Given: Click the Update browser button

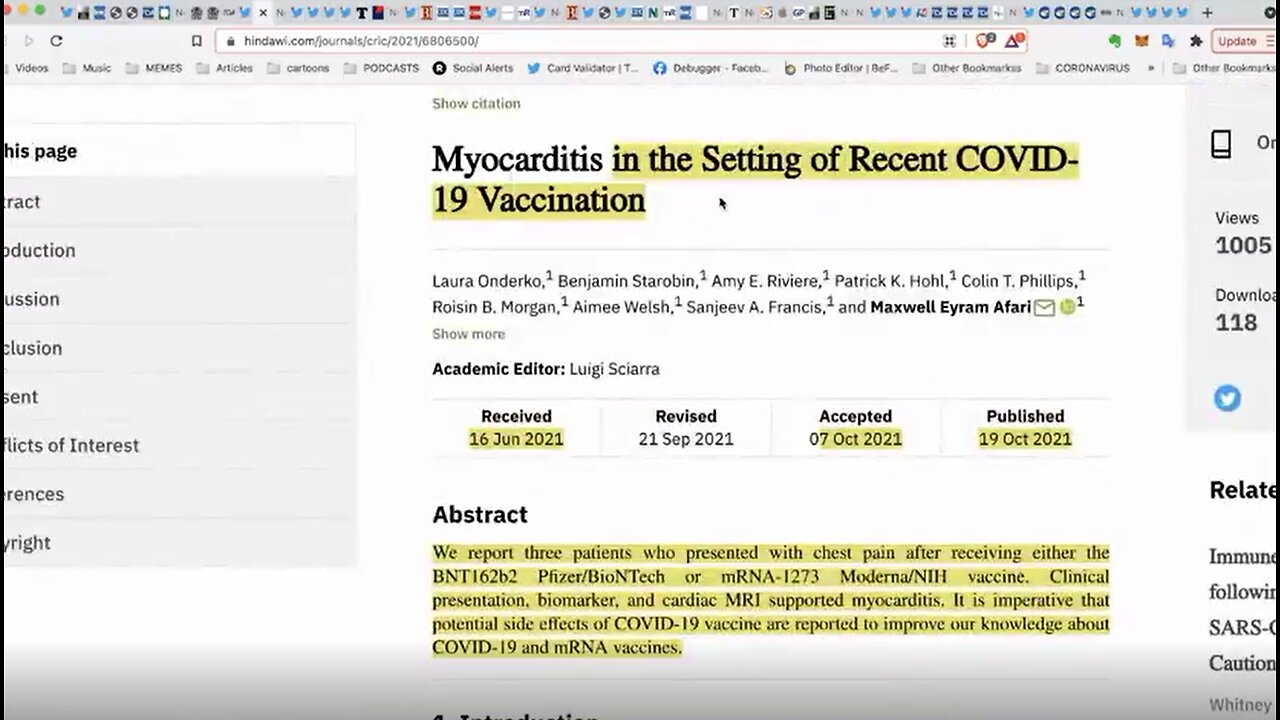Looking at the screenshot, I should 1237,41.
